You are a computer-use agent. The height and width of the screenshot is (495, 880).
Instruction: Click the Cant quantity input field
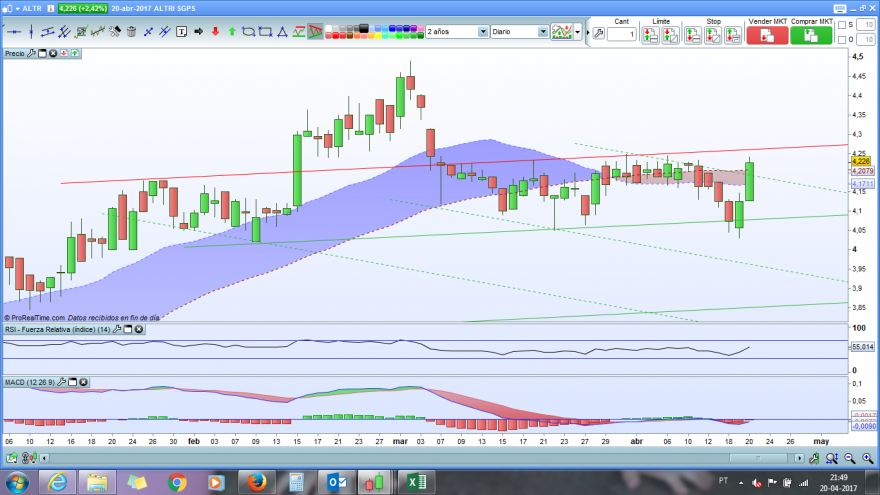tap(621, 35)
